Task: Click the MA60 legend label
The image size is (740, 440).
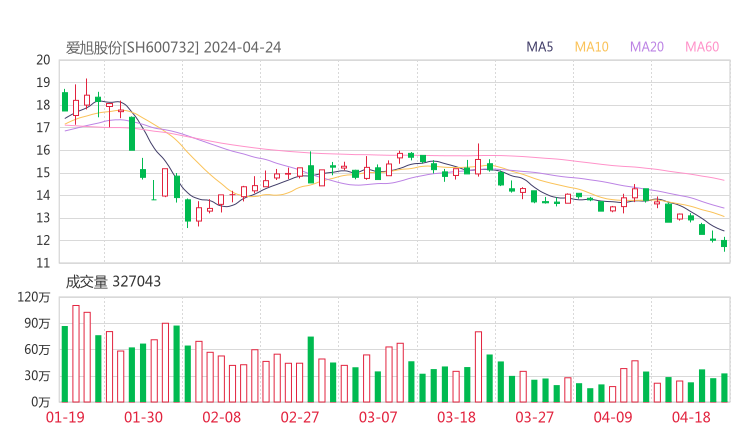Action: (702, 47)
